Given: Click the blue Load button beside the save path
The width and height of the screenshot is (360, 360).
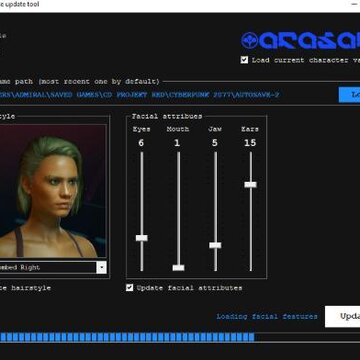Looking at the screenshot, I should 349,95.
